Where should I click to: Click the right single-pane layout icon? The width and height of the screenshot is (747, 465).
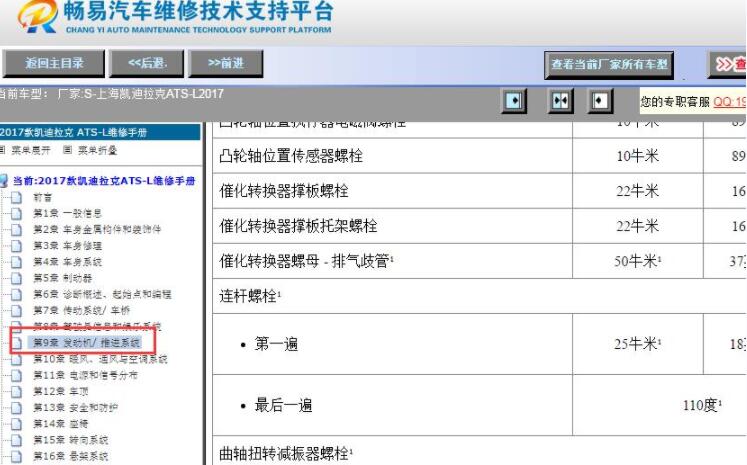pos(600,101)
